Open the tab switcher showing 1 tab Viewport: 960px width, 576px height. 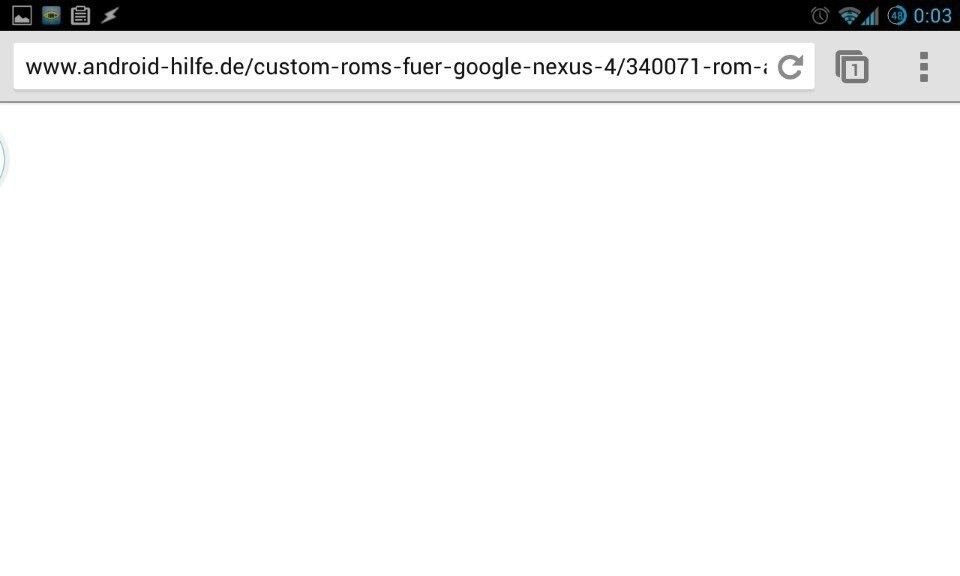[x=852, y=67]
